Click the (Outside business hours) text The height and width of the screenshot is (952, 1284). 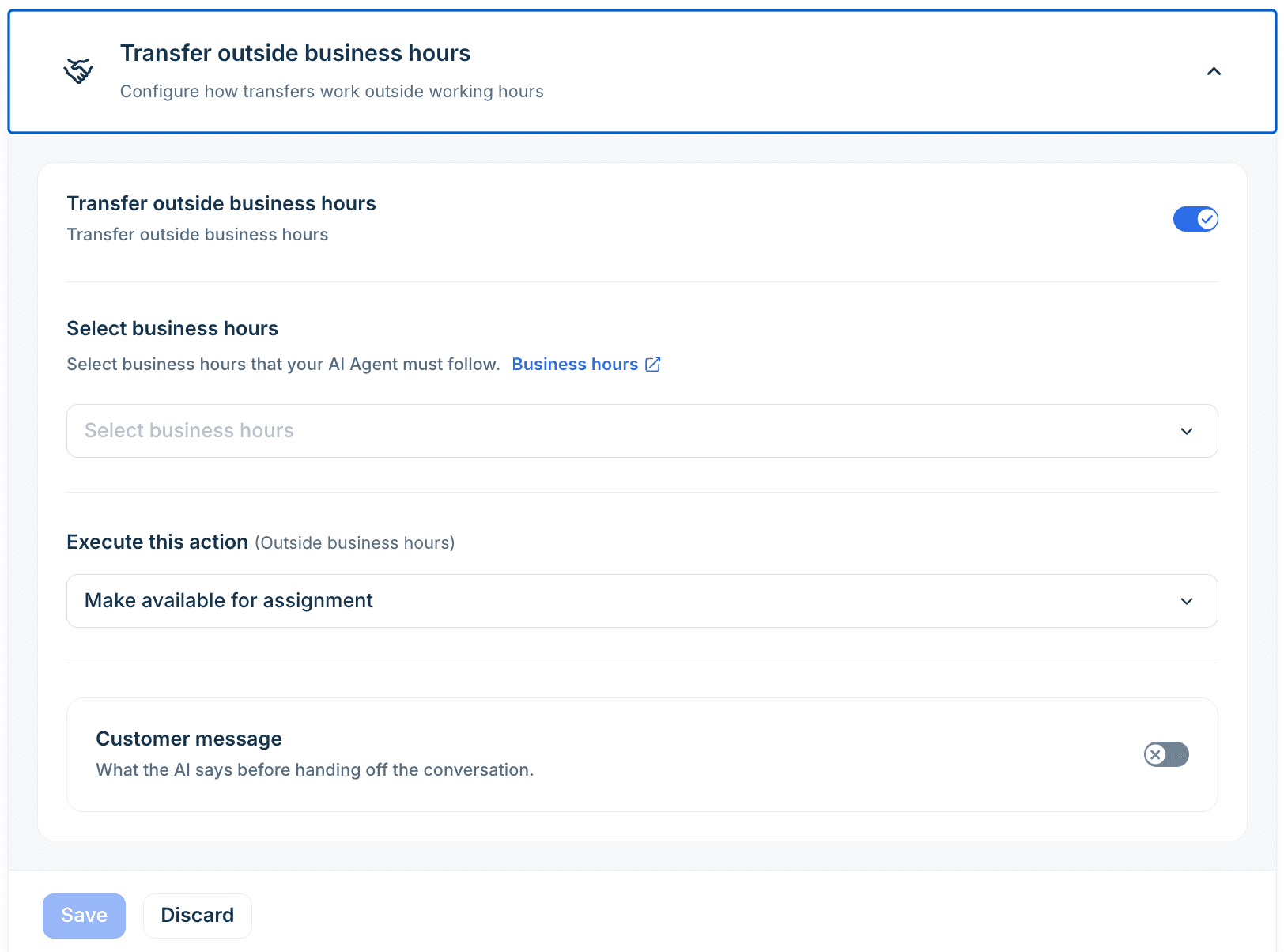354,542
